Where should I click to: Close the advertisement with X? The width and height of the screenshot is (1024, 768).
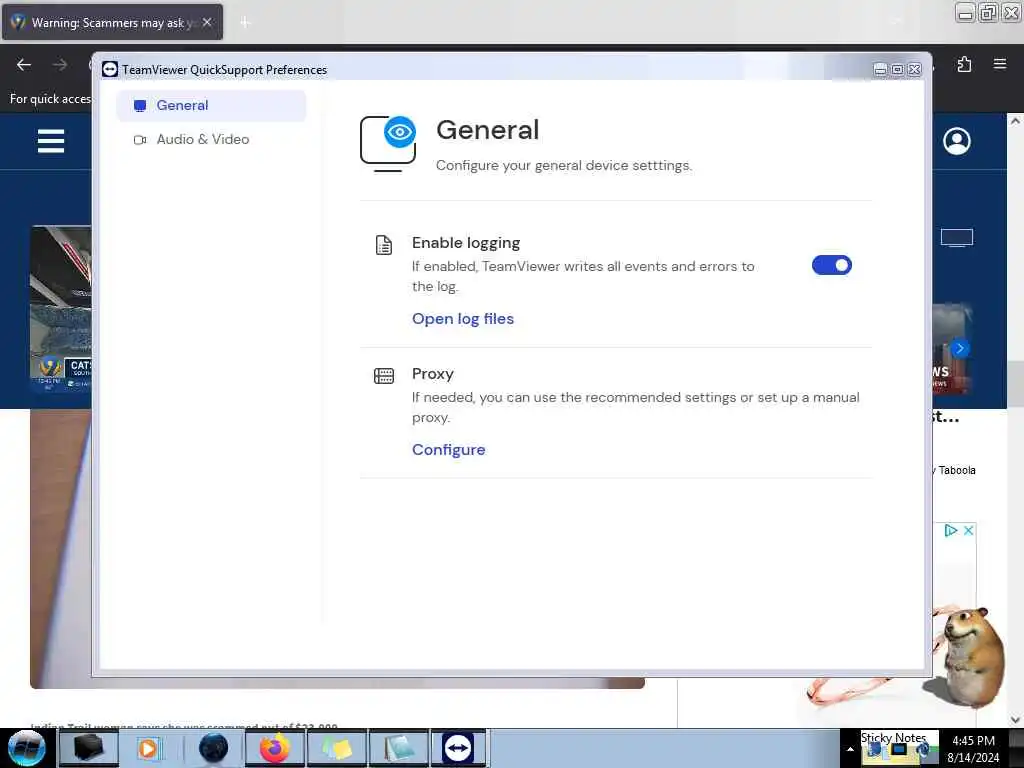point(968,530)
